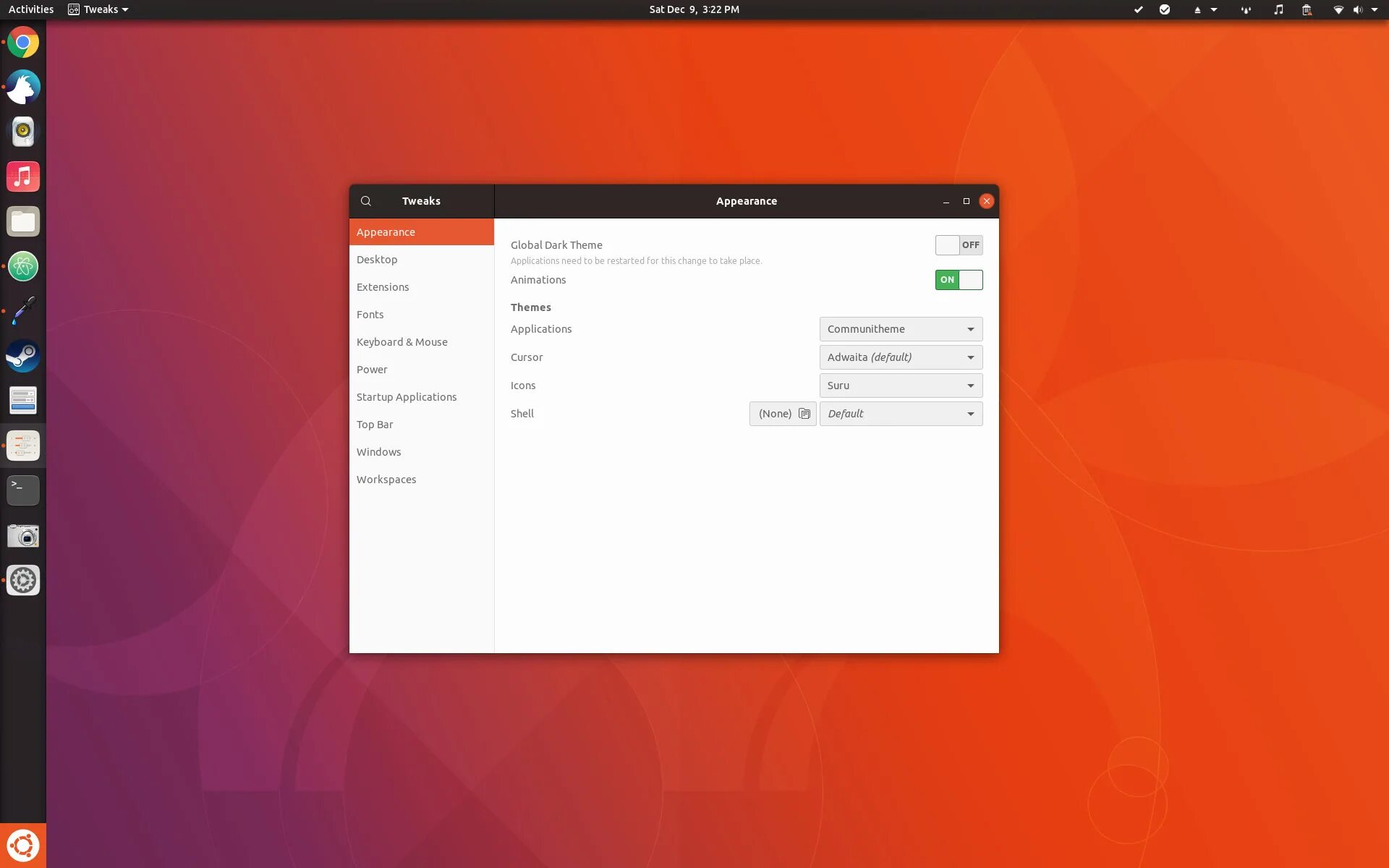Image resolution: width=1389 pixels, height=868 pixels.
Task: Select Keyboard & Mouse in sidebar
Action: click(402, 342)
